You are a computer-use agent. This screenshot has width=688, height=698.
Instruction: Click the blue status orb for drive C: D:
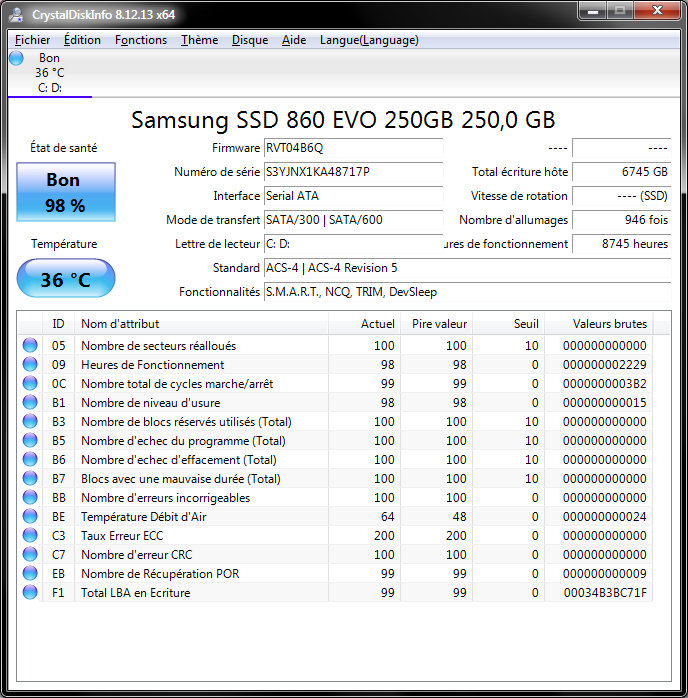coord(16,59)
